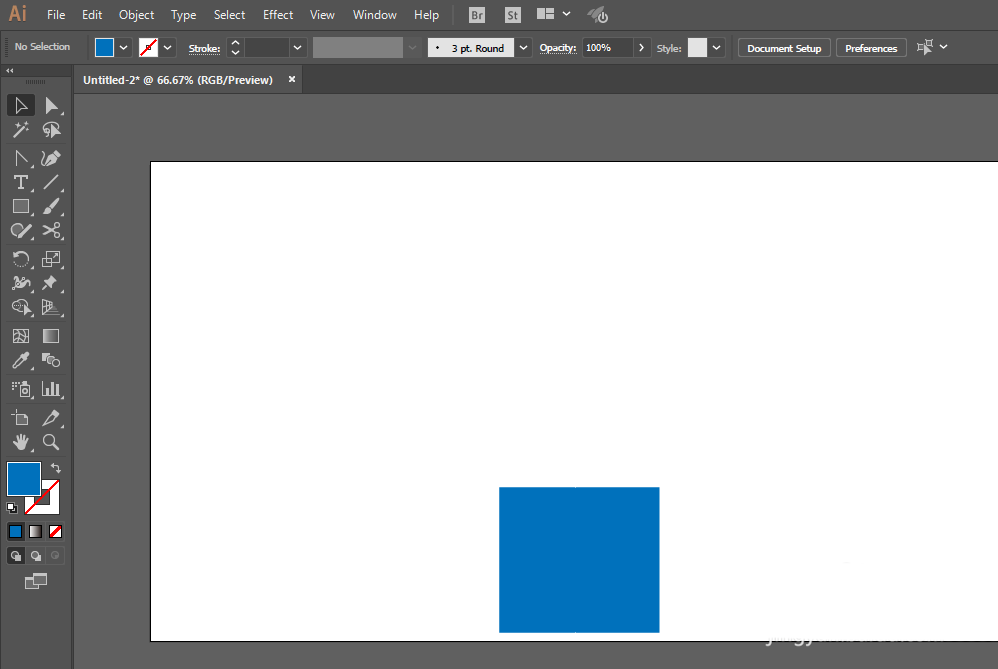This screenshot has width=998, height=669.
Task: Select the Puppet Warp pin tool
Action: click(x=51, y=283)
